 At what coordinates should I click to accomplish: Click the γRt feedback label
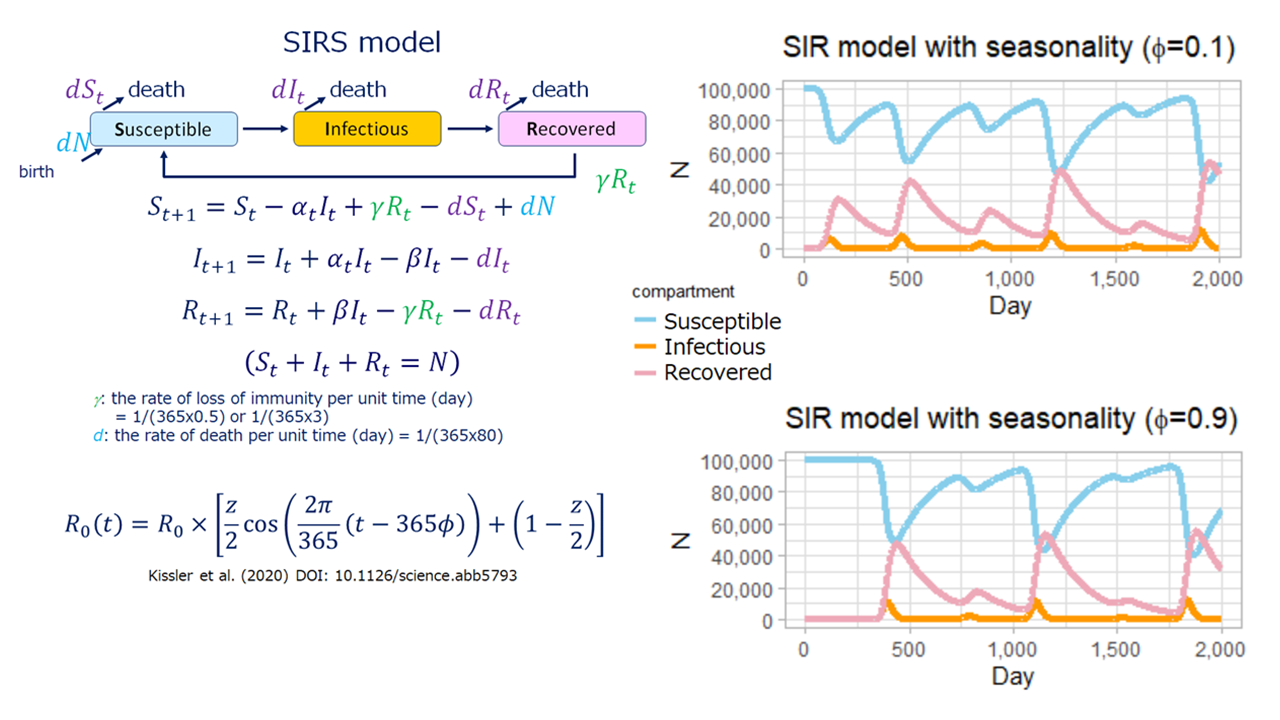(615, 181)
